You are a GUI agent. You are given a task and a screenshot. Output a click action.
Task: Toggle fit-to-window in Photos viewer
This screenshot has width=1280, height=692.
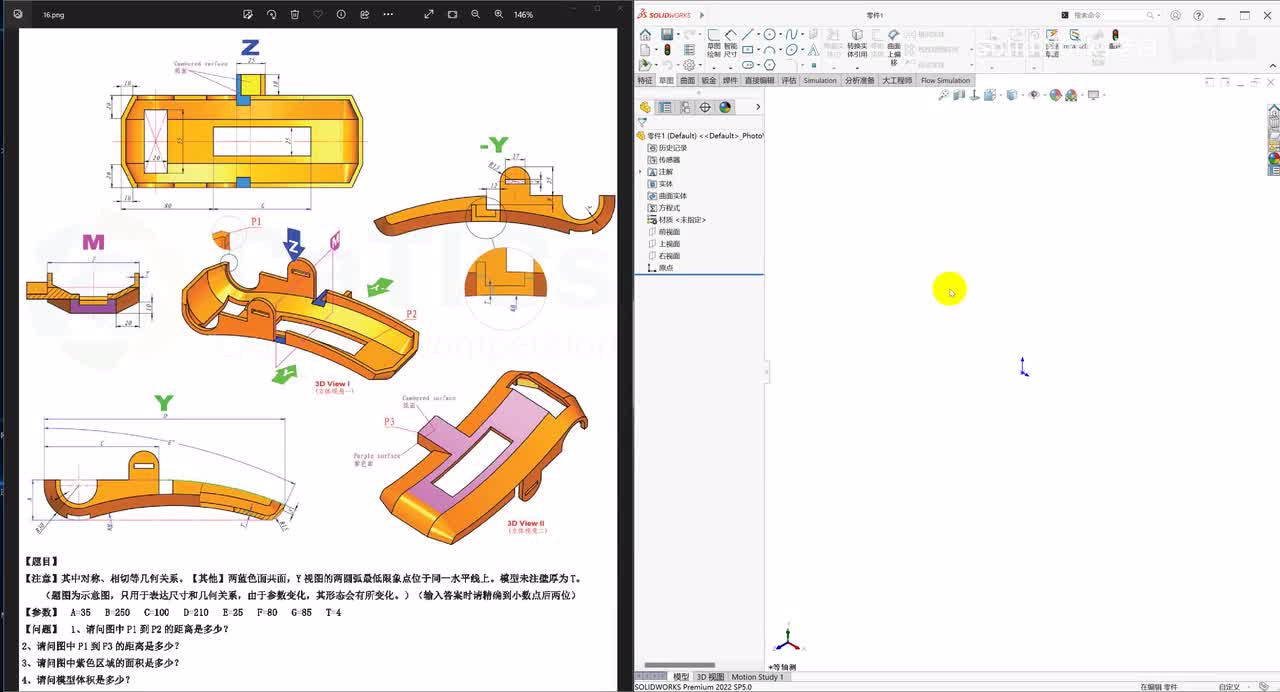[452, 15]
